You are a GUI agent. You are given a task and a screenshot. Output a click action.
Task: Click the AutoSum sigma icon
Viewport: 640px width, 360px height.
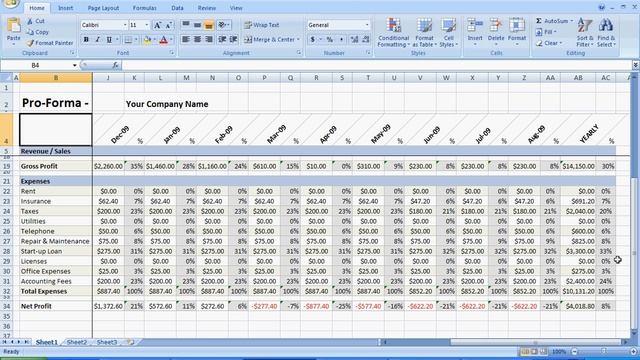click(539, 21)
